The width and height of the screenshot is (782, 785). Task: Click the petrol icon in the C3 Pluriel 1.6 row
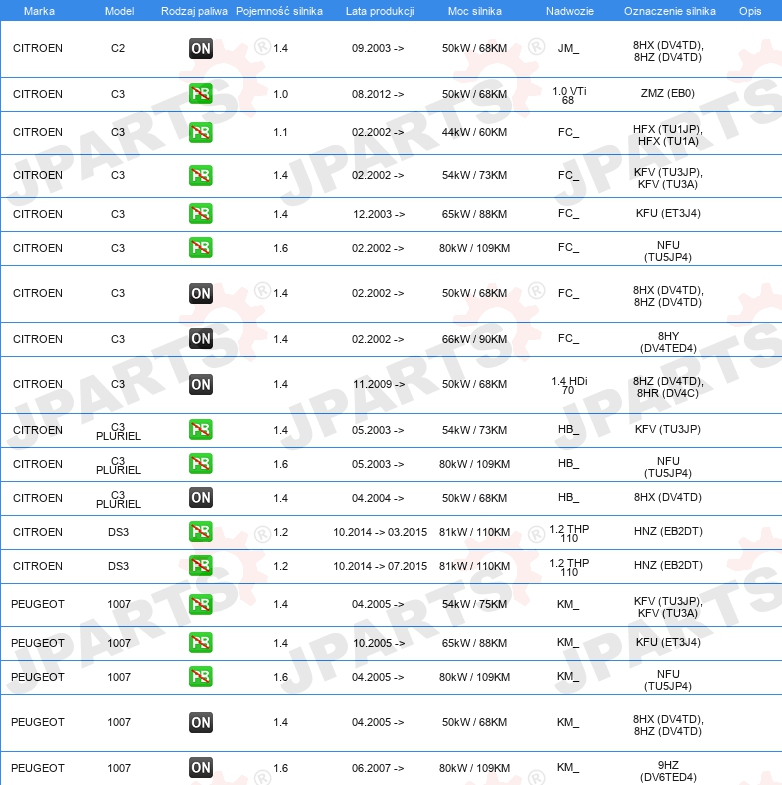click(x=201, y=464)
